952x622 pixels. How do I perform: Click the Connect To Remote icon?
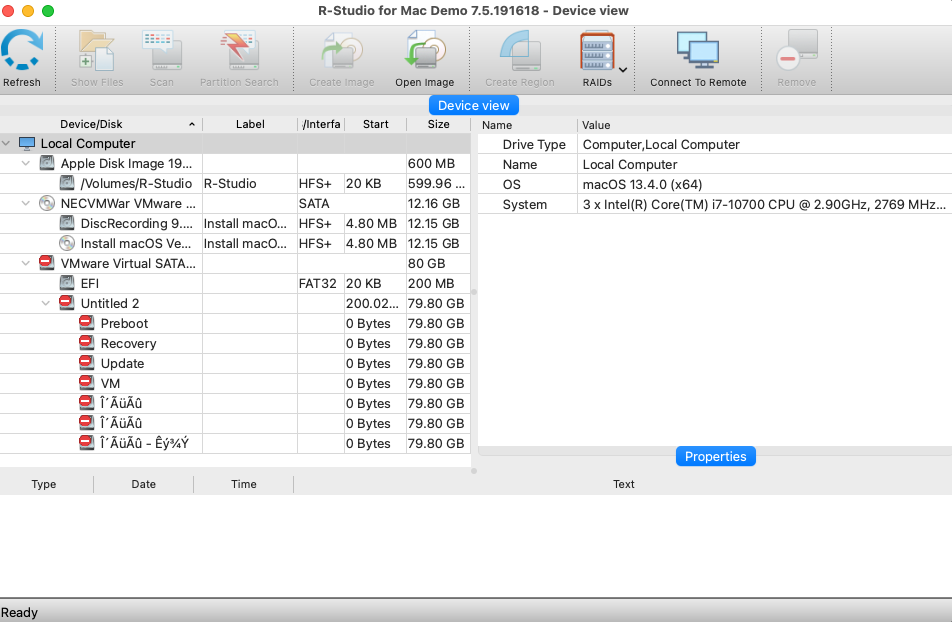coord(698,50)
